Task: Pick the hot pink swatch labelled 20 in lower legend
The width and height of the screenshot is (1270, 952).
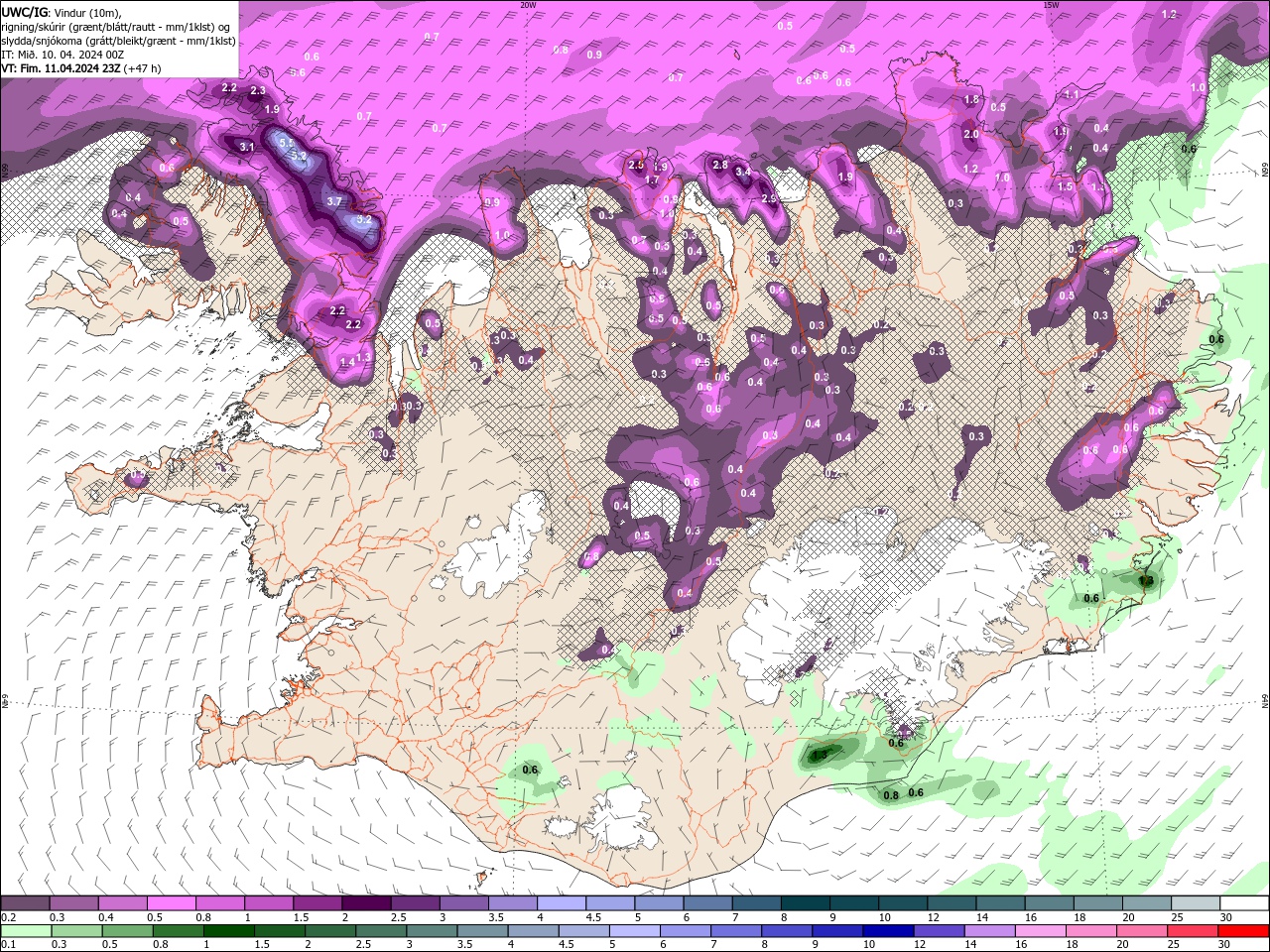Action: click(x=1141, y=930)
